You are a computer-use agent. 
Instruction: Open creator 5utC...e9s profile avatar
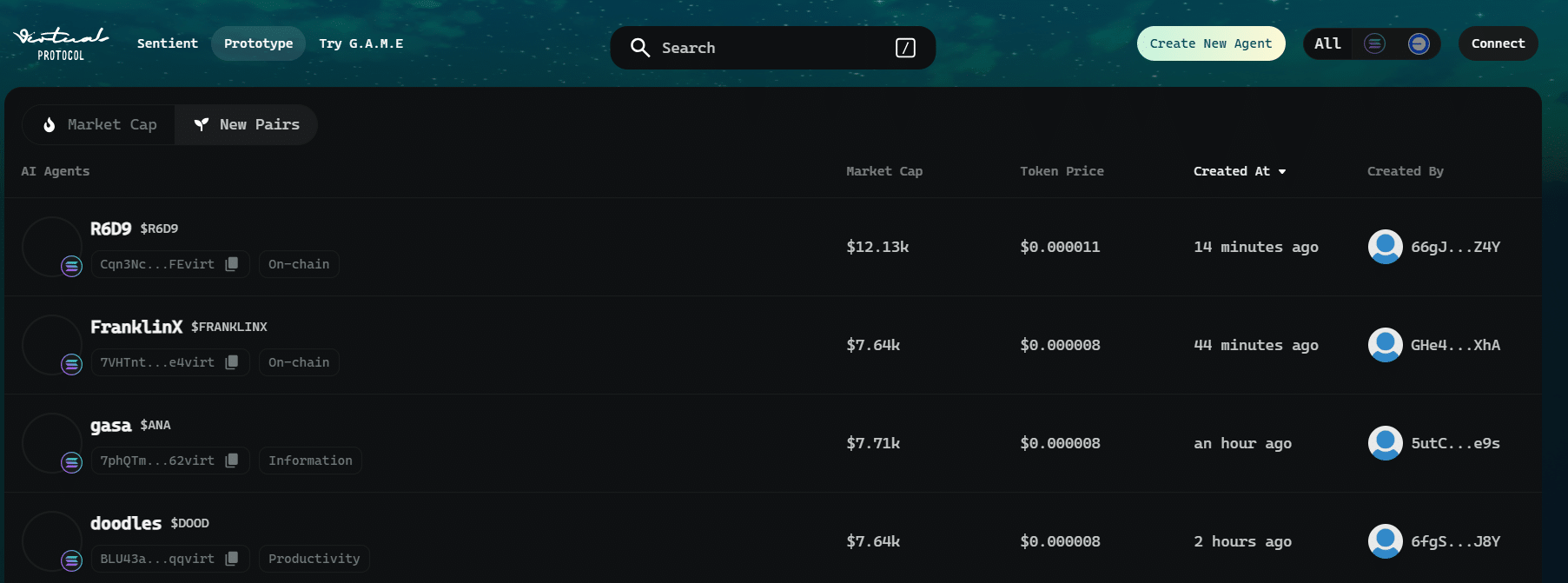pos(1385,443)
